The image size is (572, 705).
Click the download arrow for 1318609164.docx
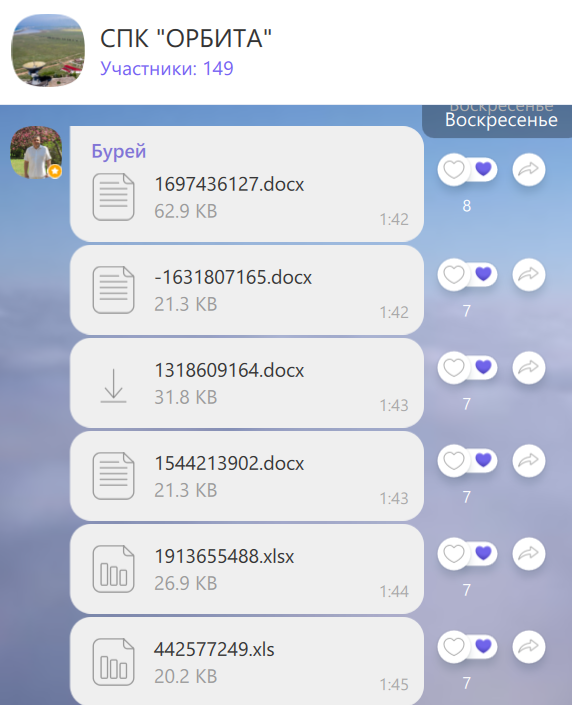[113, 385]
